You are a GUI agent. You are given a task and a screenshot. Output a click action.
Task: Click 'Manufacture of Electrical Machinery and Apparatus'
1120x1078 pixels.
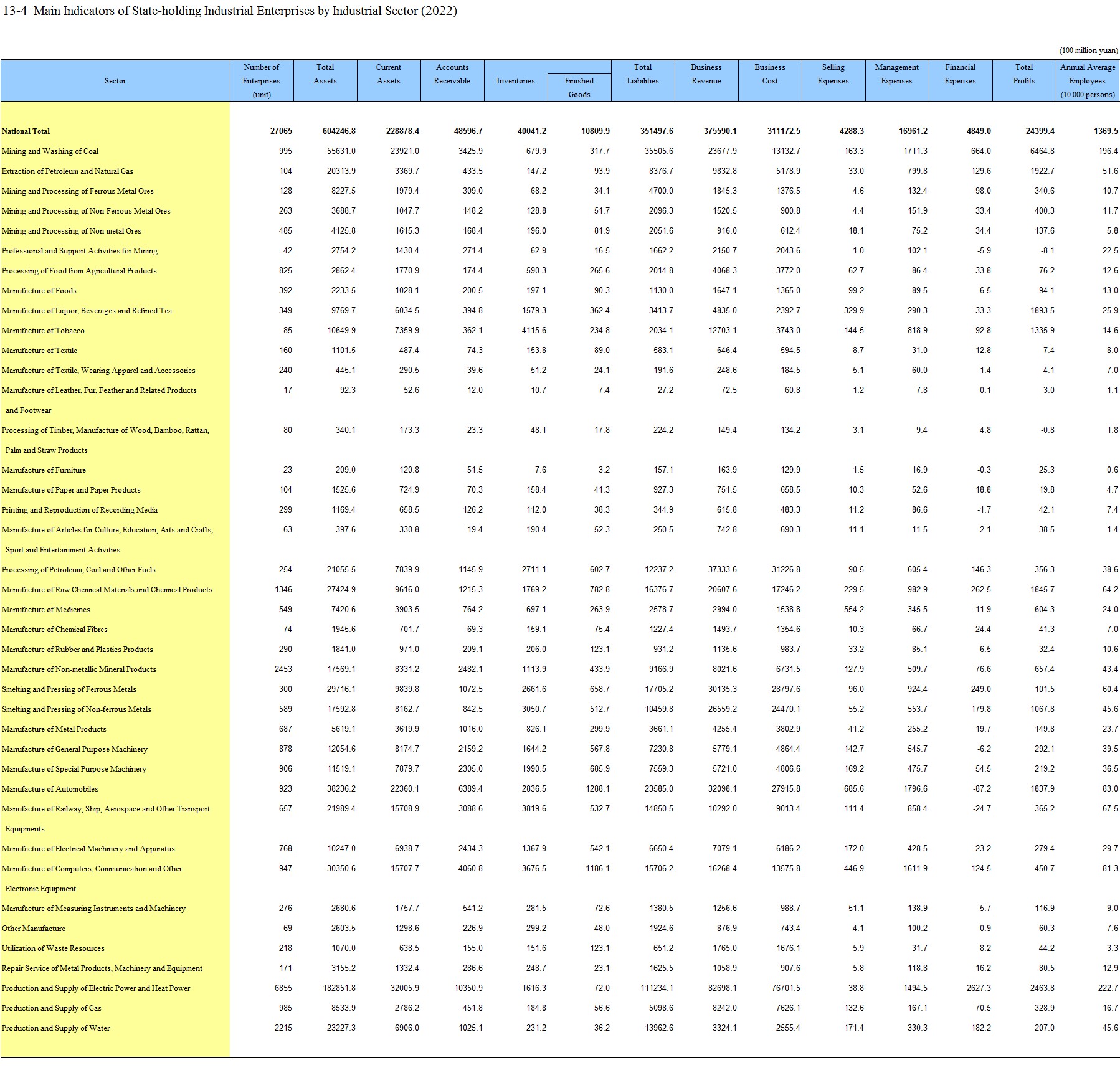[x=88, y=849]
